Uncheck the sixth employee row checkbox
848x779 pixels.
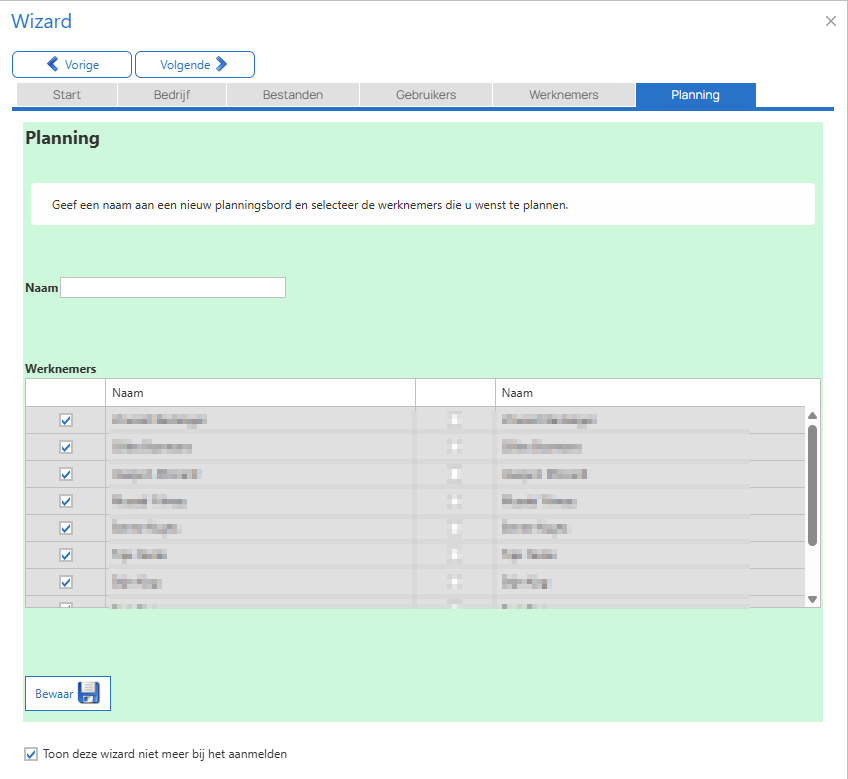pyautogui.click(x=66, y=555)
